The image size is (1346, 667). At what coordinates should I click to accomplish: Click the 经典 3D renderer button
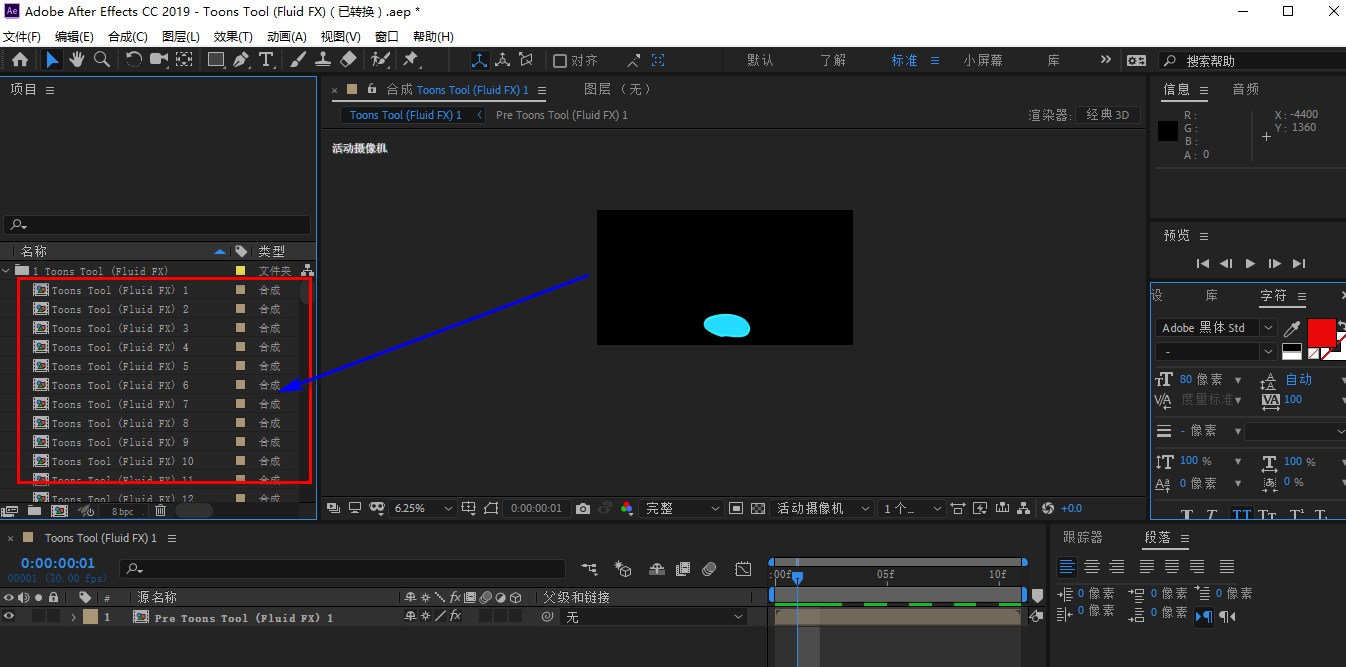(x=1108, y=115)
